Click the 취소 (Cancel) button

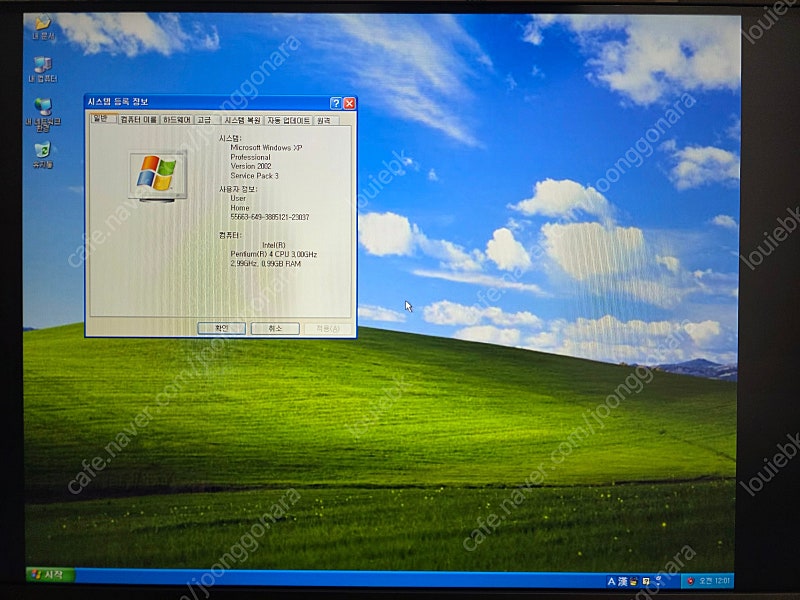tap(275, 329)
